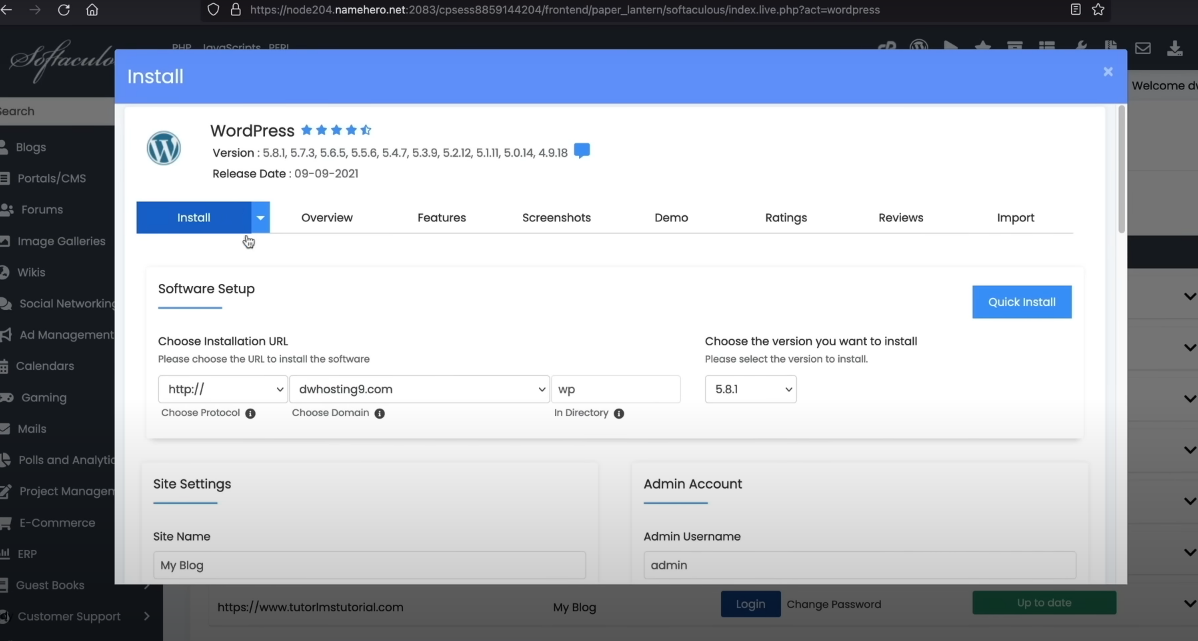Viewport: 1198px width, 641px height.
Task: Open the dwhosting9.com domain dropdown
Action: pyautogui.click(x=419, y=389)
